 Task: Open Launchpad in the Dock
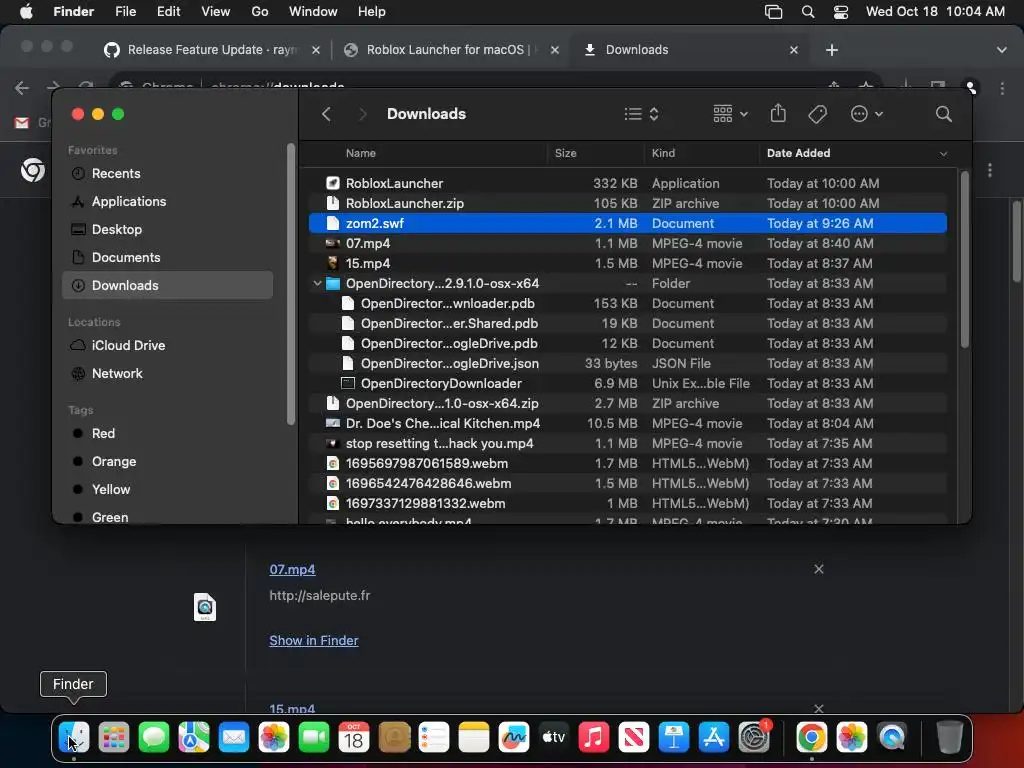point(114,737)
